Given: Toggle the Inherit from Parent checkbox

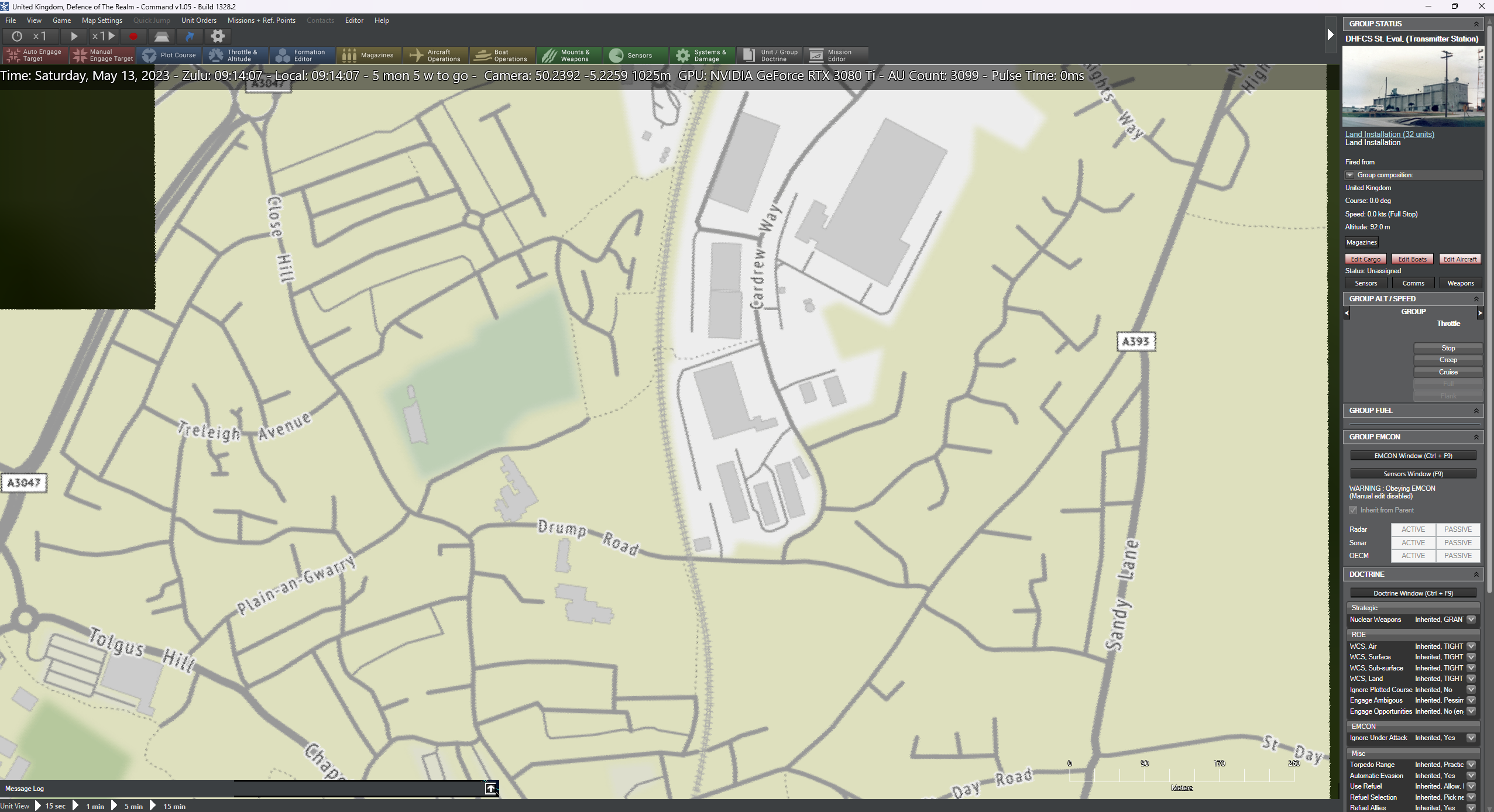Looking at the screenshot, I should click(x=1353, y=510).
